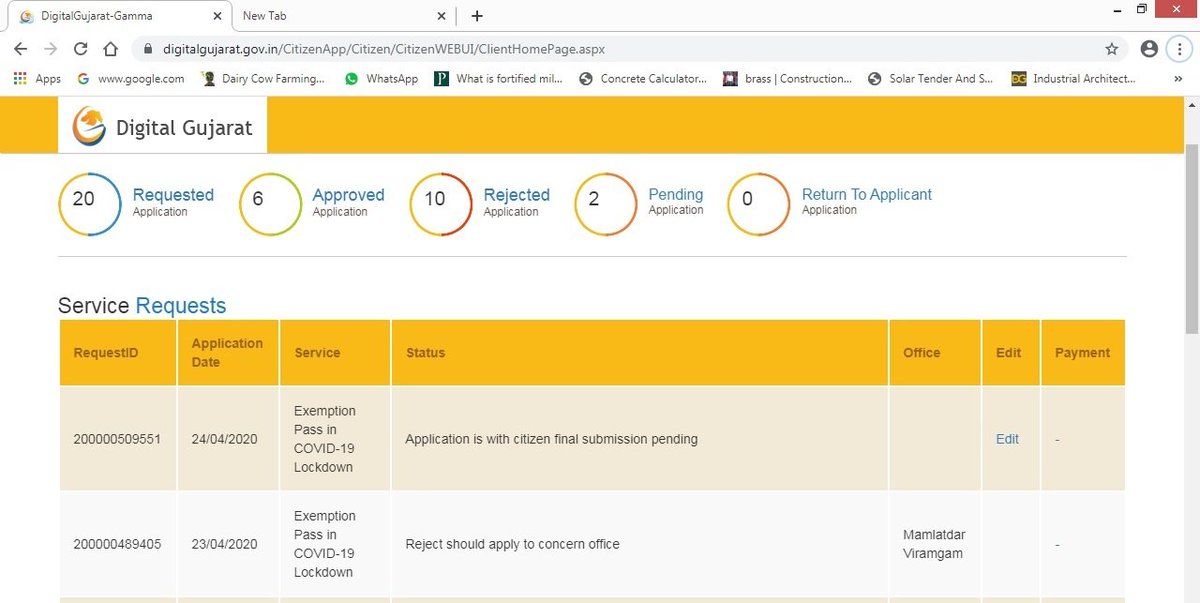The width and height of the screenshot is (1200, 603).
Task: Open a new tab with plus button
Action: pos(477,15)
